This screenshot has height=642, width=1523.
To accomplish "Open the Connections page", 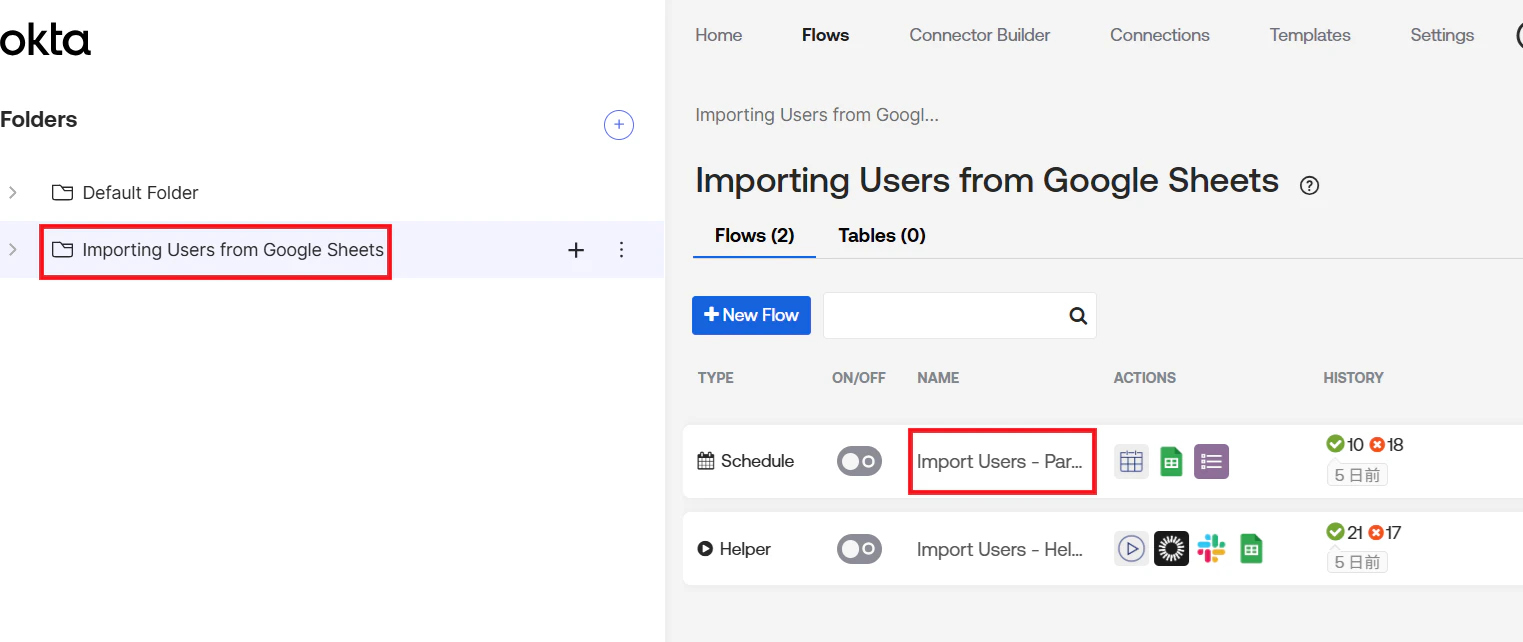I will point(1159,35).
